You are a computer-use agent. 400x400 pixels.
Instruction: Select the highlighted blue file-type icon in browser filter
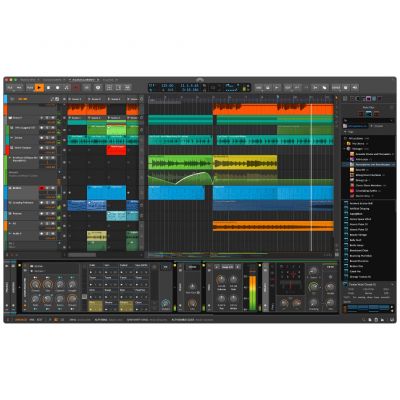point(368,114)
